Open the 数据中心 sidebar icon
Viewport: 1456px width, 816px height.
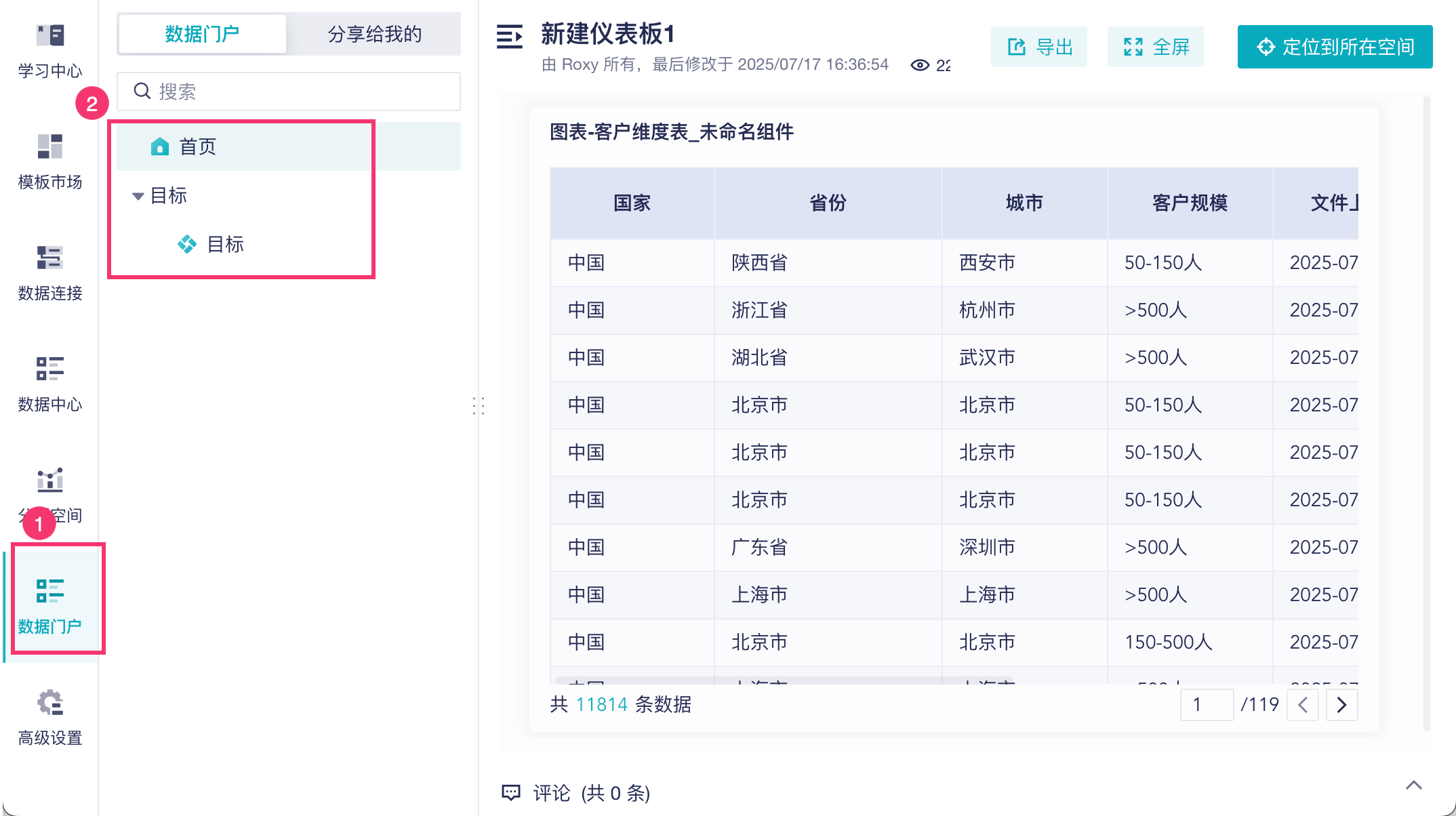[50, 369]
